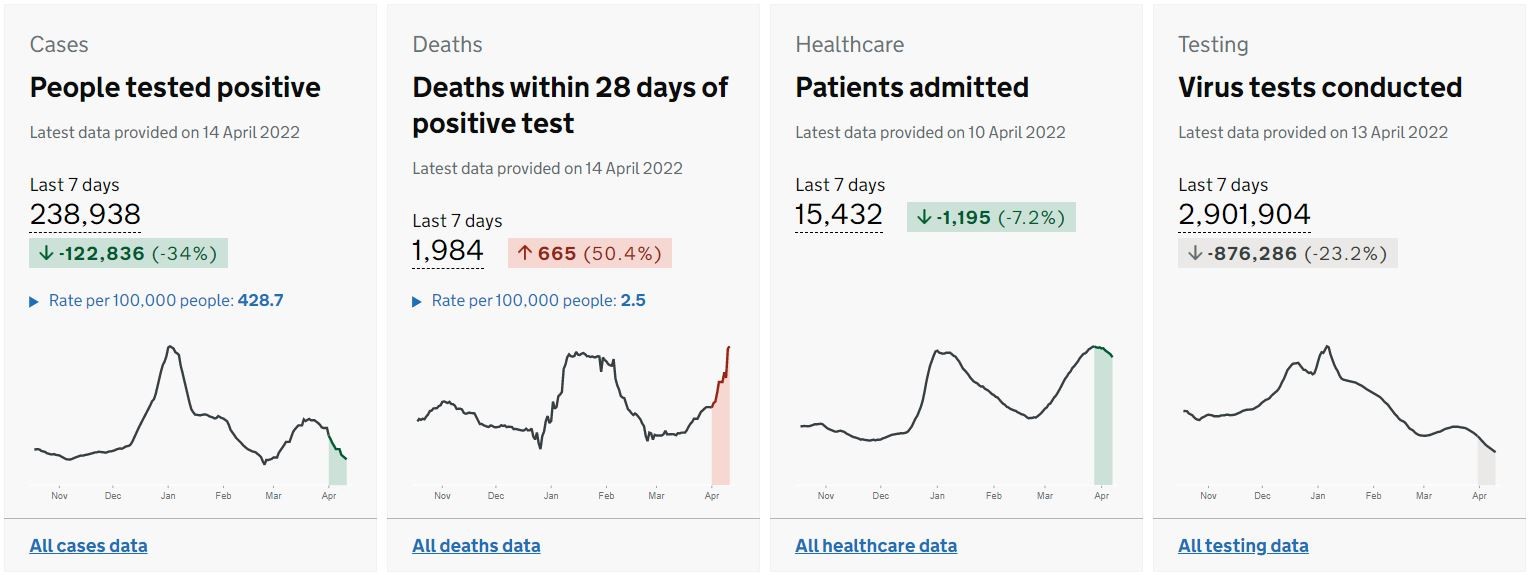Image resolution: width=1530 pixels, height=575 pixels.
Task: Click the January peak on cases chart
Action: [x=171, y=348]
